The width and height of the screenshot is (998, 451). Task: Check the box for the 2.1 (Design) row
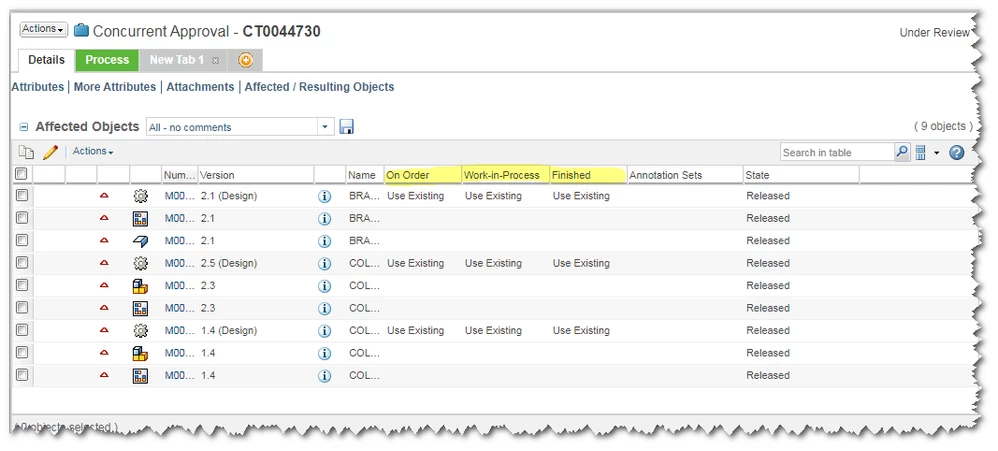coord(22,195)
